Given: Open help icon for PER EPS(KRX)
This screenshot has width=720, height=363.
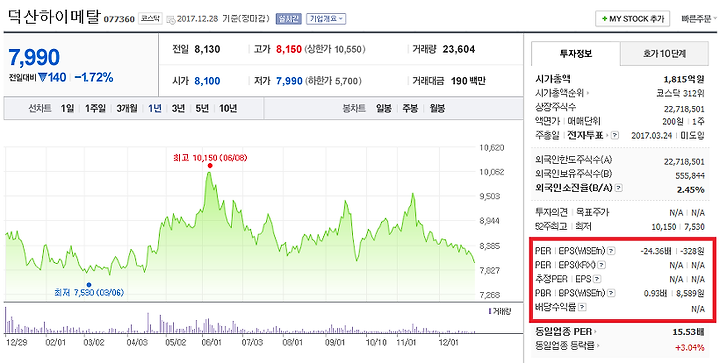Looking at the screenshot, I should (x=602, y=265).
